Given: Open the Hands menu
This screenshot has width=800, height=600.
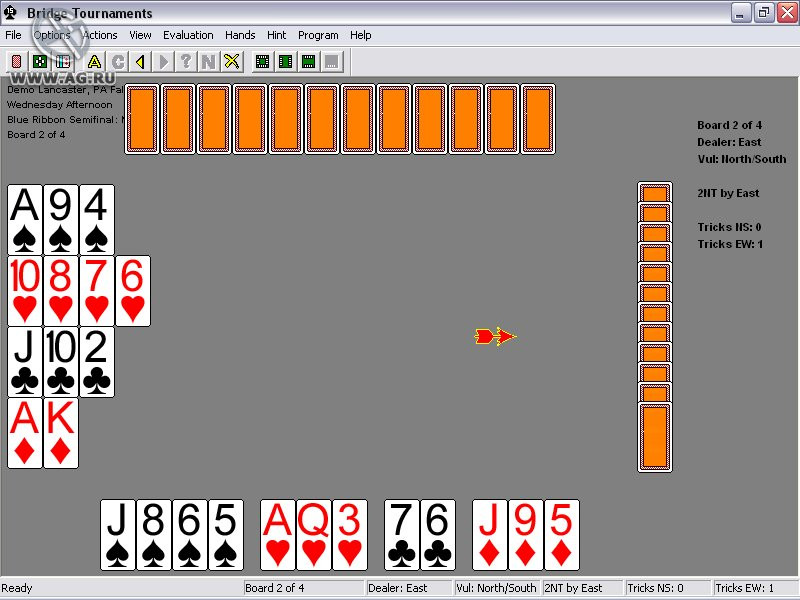Looking at the screenshot, I should (x=240, y=35).
